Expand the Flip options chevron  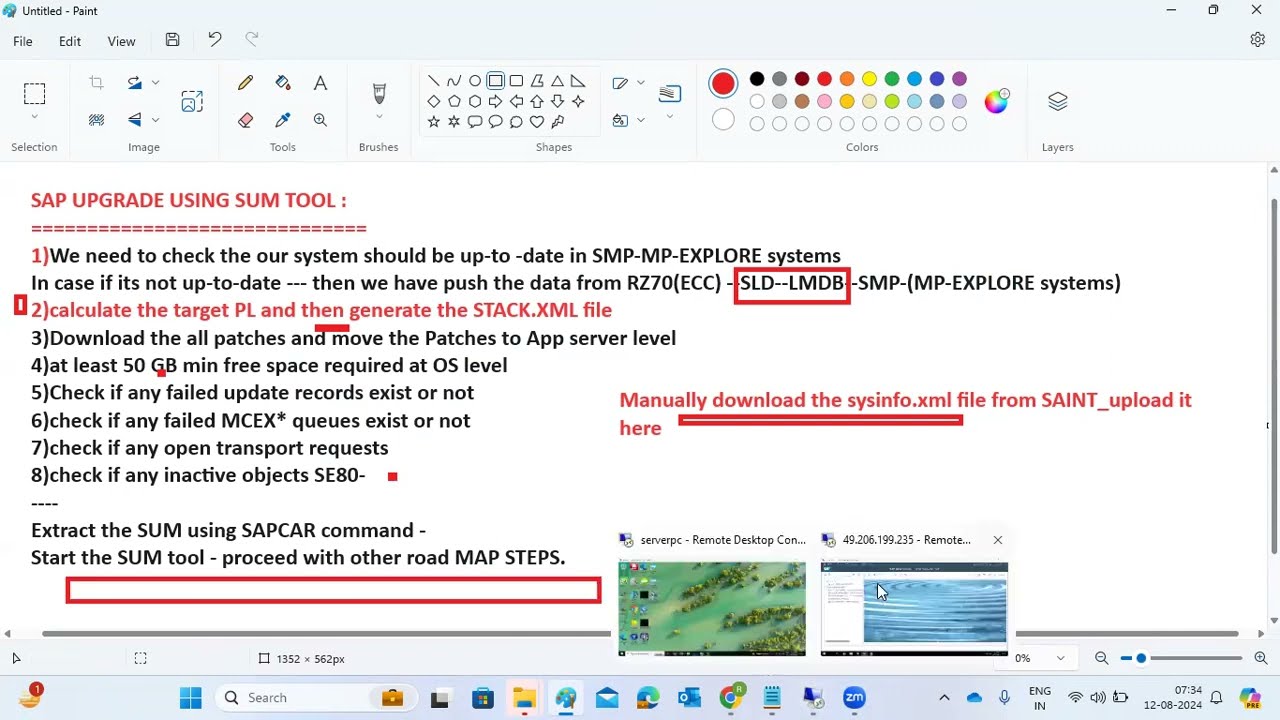click(155, 120)
